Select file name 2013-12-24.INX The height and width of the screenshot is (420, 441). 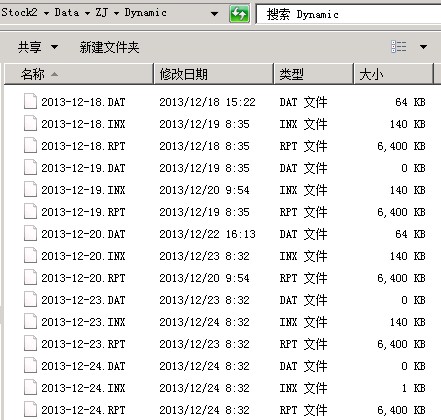coord(83,388)
